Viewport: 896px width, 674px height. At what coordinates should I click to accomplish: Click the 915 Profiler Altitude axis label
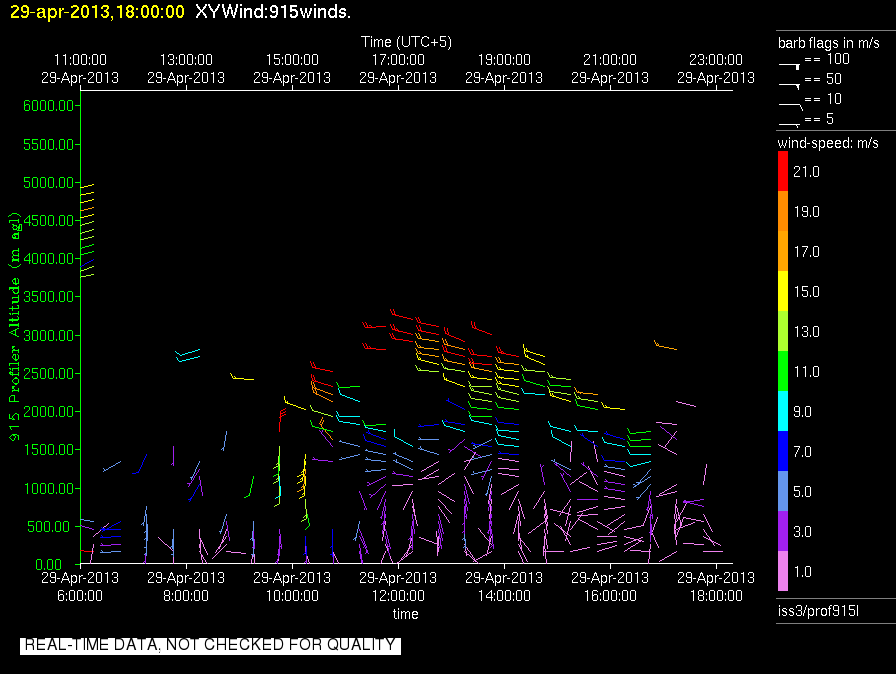coord(14,326)
